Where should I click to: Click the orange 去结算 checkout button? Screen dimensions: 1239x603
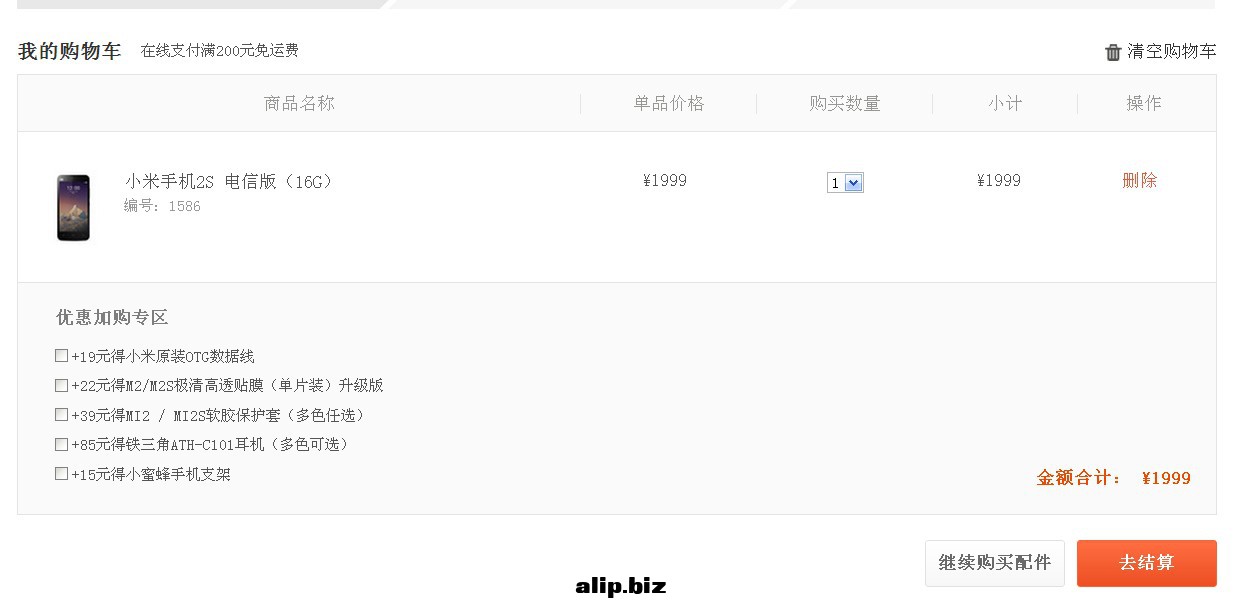[1147, 563]
